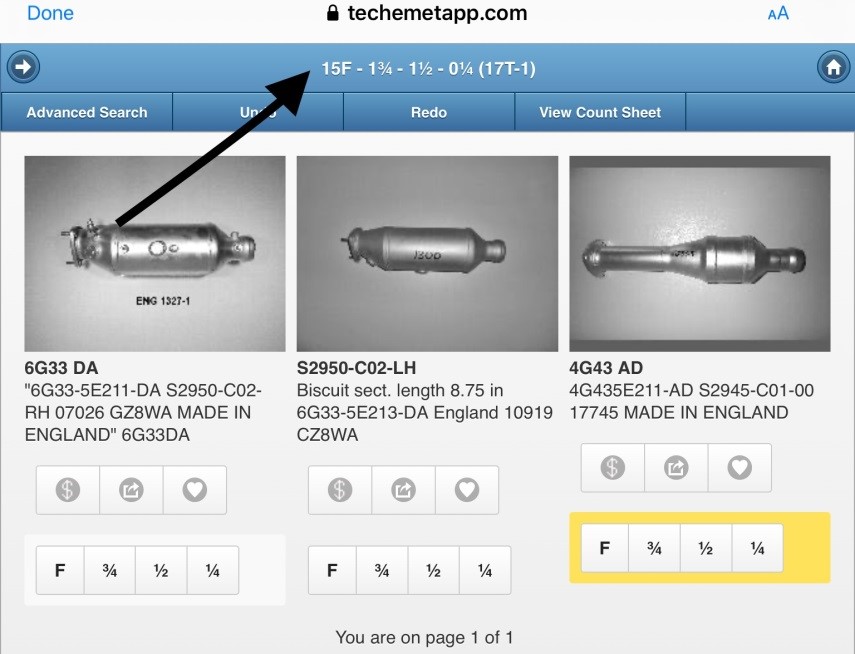Click the price dollar icon for 6G33 DA

(x=68, y=490)
